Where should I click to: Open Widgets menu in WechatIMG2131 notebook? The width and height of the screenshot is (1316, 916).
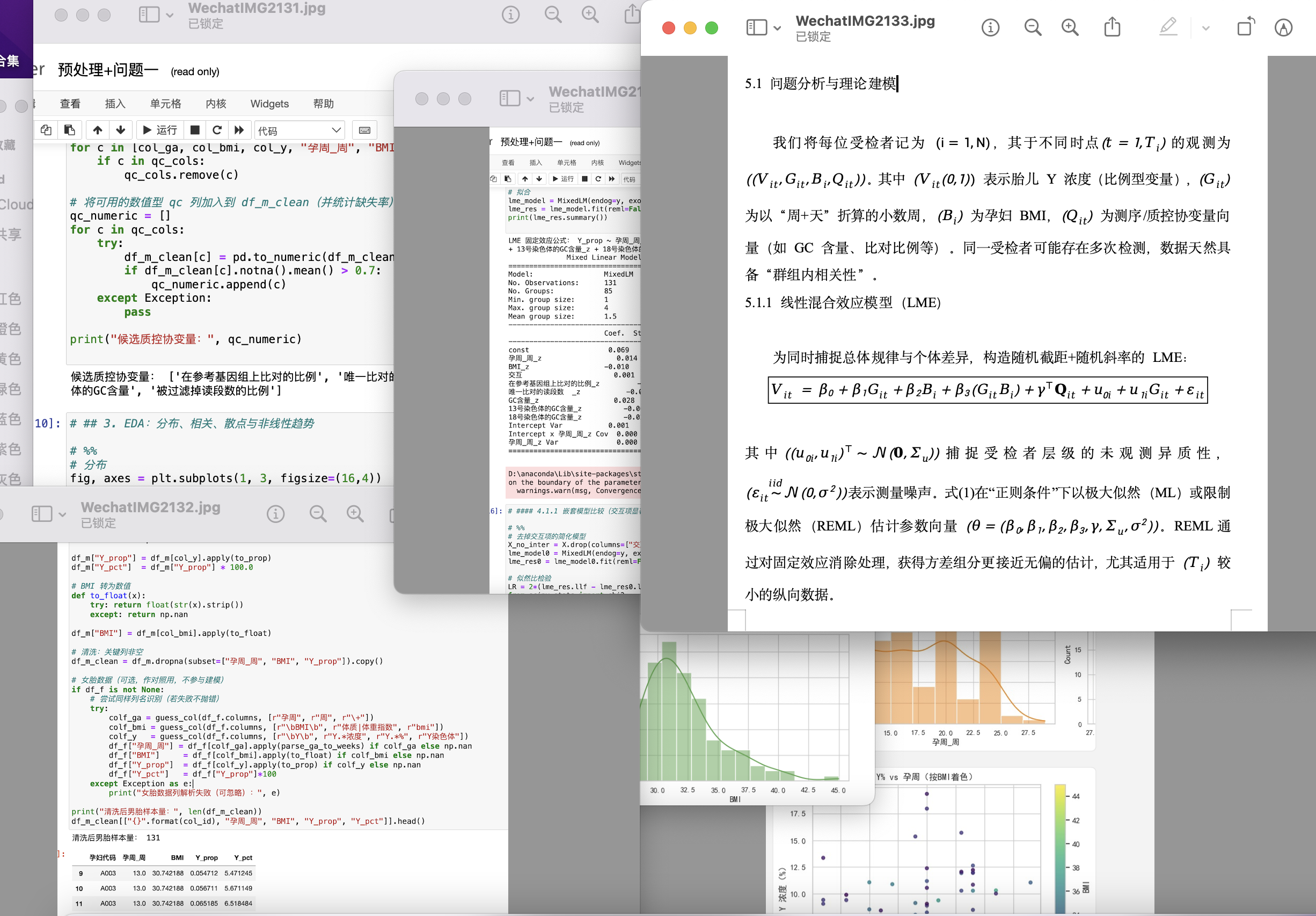tap(269, 104)
